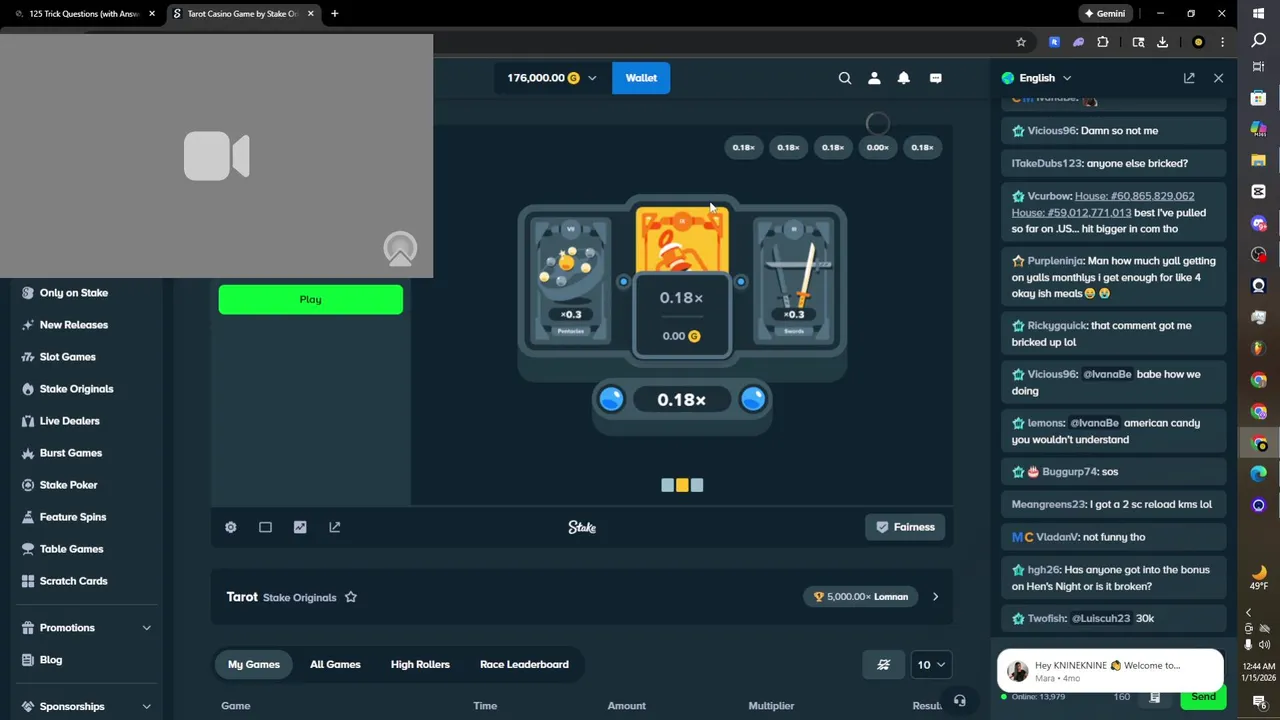Open Windows Start button
Viewport: 1280px width, 720px height.
click(1259, 13)
